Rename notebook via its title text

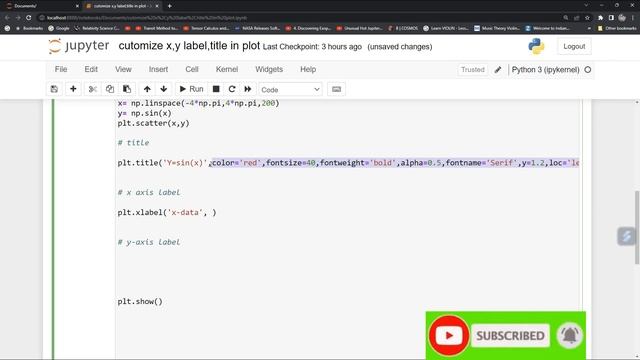189,46
